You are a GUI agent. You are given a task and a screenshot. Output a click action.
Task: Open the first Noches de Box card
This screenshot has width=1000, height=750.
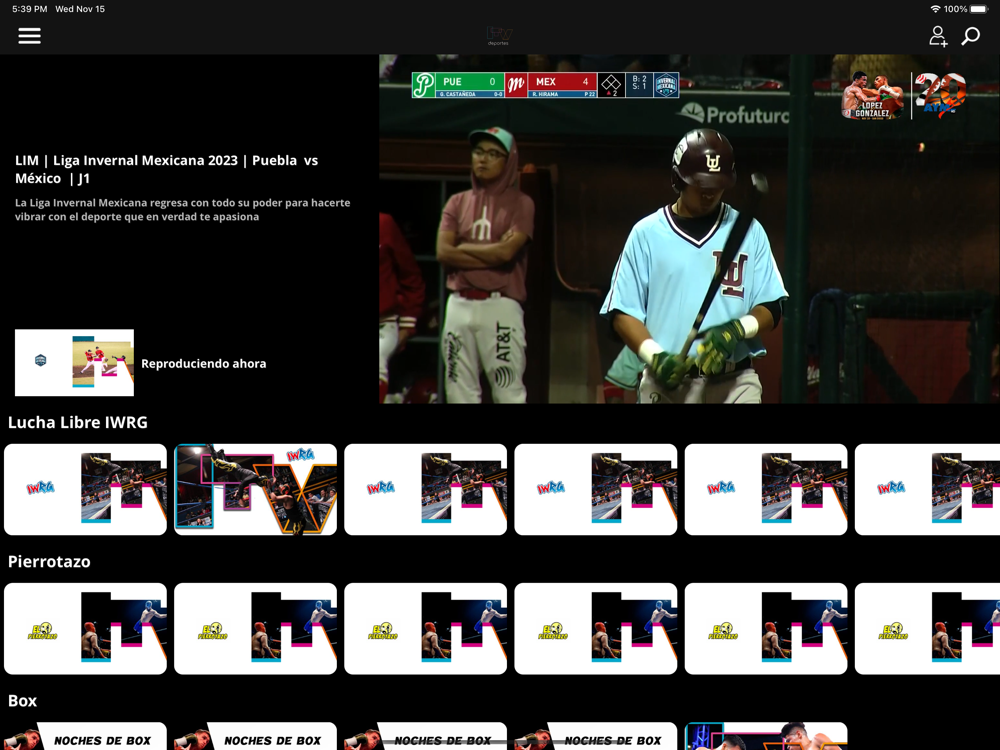[x=85, y=736]
